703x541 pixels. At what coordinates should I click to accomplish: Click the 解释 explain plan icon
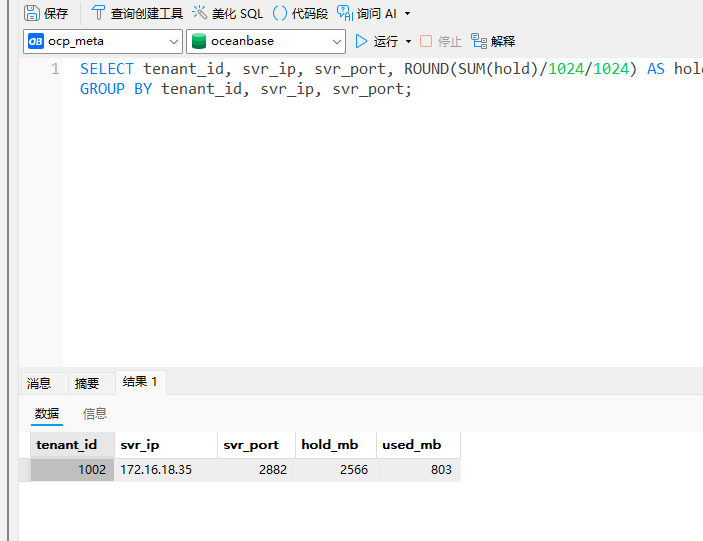click(480, 41)
